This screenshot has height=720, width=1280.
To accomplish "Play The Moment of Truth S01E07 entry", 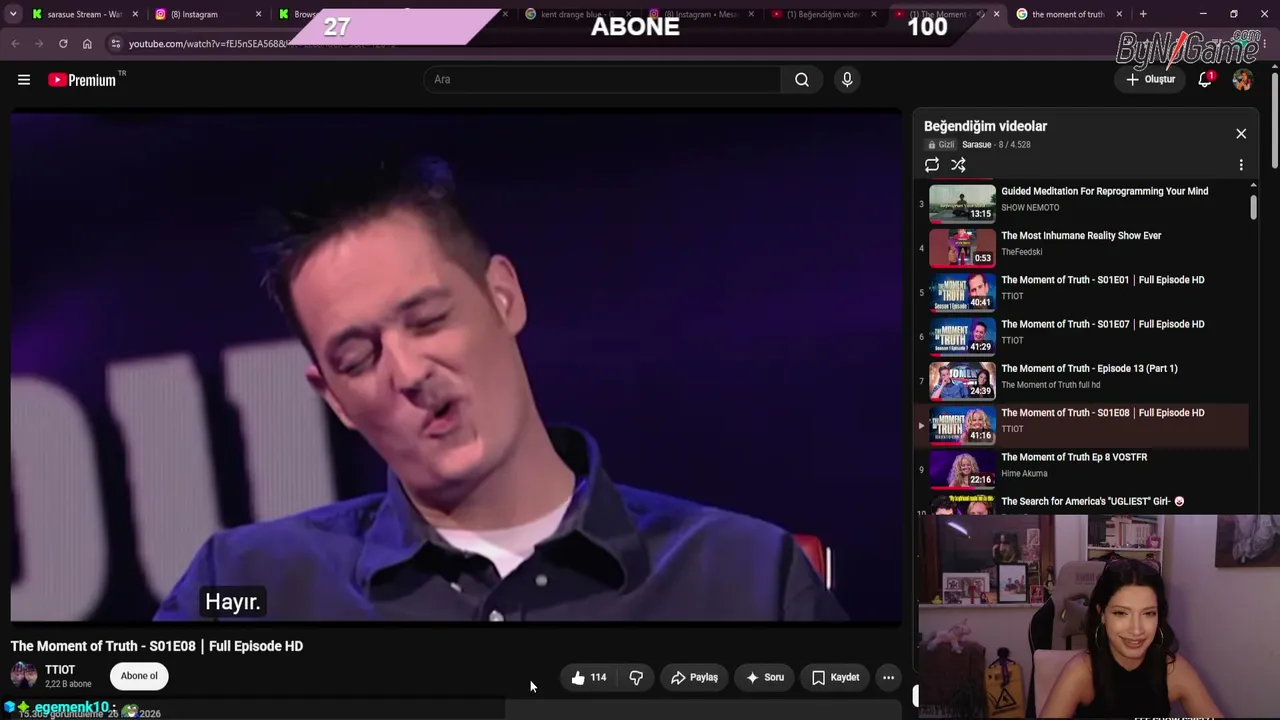I will [1102, 324].
